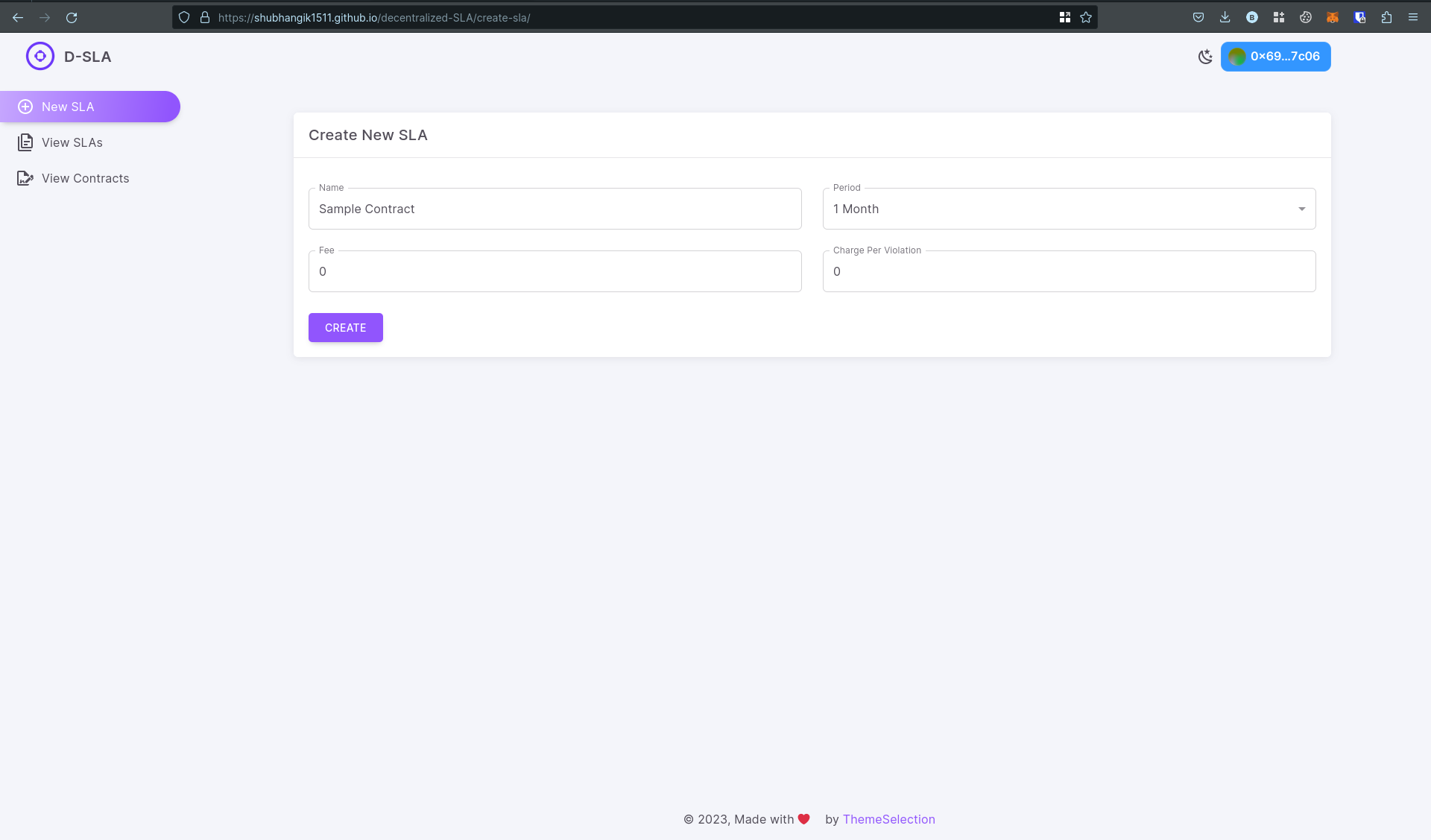Screen dimensions: 1431x840
Task: Open the ThemeSelection link
Action: pos(888,819)
